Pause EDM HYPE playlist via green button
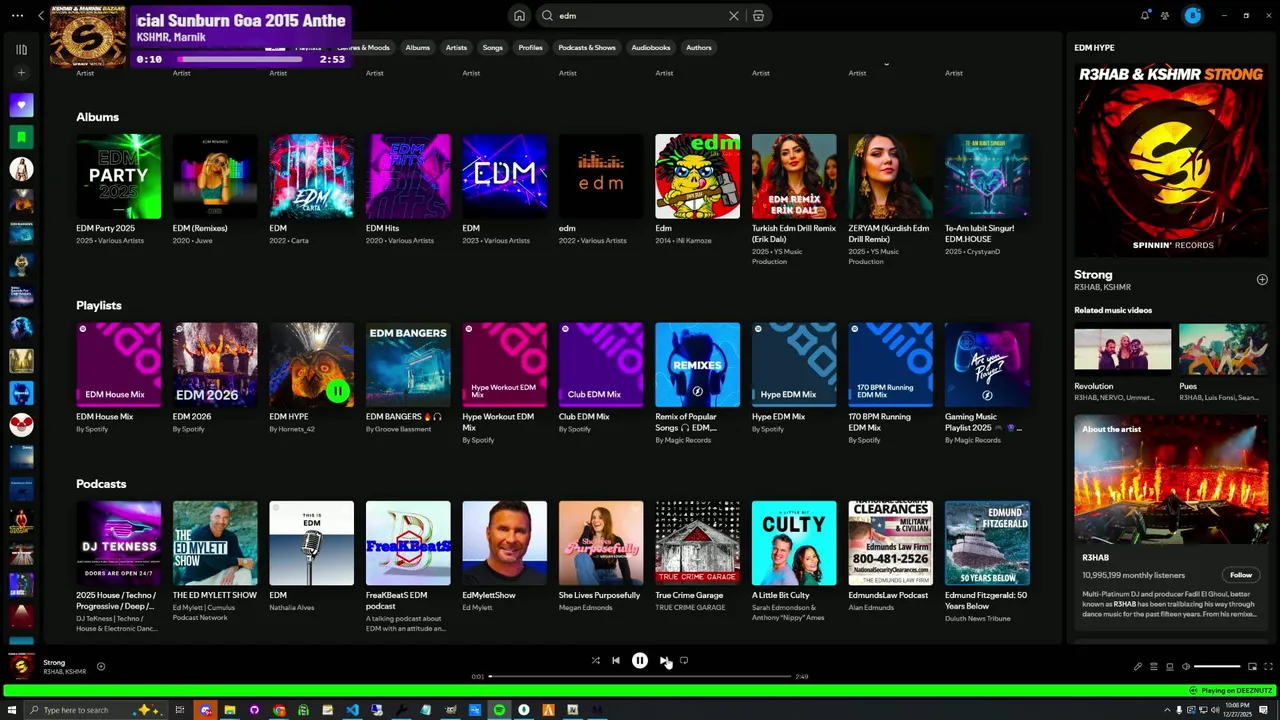The height and width of the screenshot is (720, 1280). click(x=338, y=392)
